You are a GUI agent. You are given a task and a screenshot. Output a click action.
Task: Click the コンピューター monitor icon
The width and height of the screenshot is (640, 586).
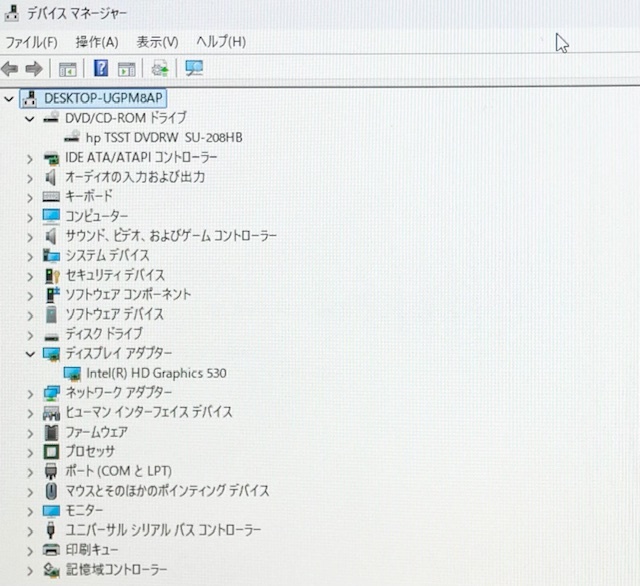(x=51, y=216)
